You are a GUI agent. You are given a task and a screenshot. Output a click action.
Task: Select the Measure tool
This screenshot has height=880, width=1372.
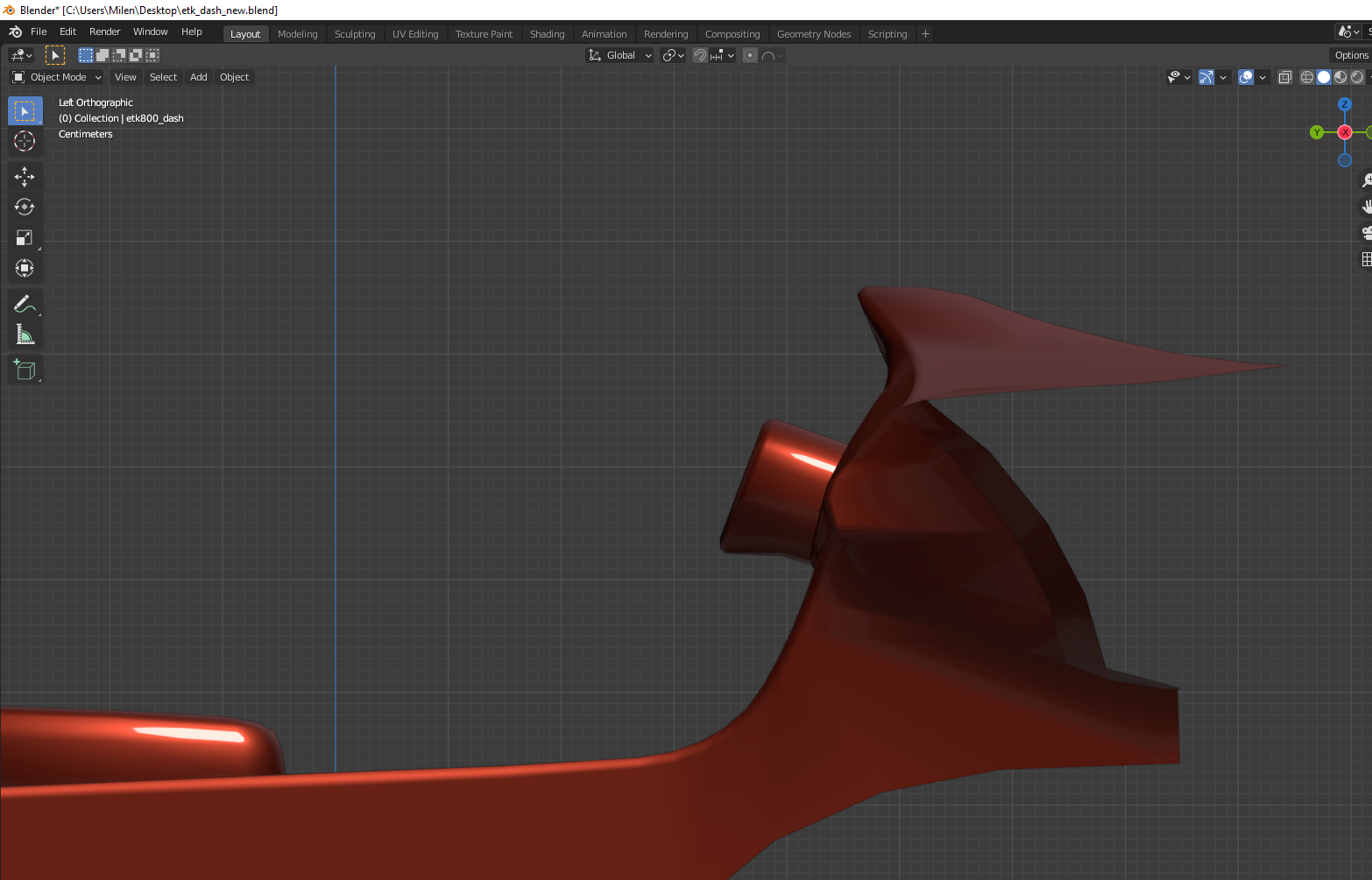[25, 334]
